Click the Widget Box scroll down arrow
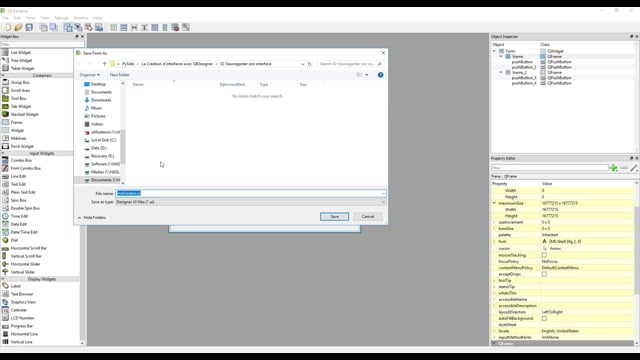The width and height of the screenshot is (640, 360). pos(82,343)
